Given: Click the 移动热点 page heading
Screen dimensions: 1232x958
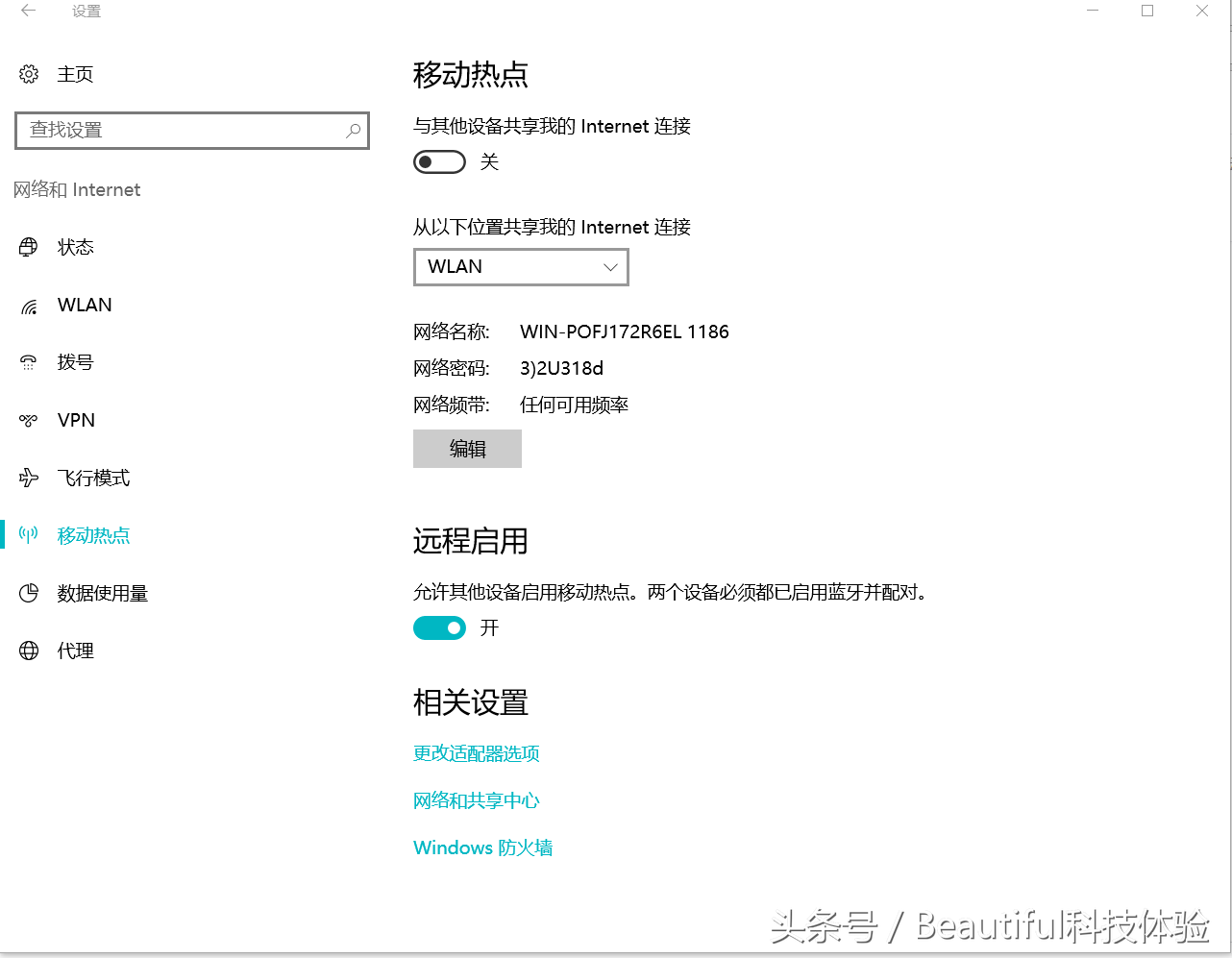Looking at the screenshot, I should pyautogui.click(x=471, y=74).
